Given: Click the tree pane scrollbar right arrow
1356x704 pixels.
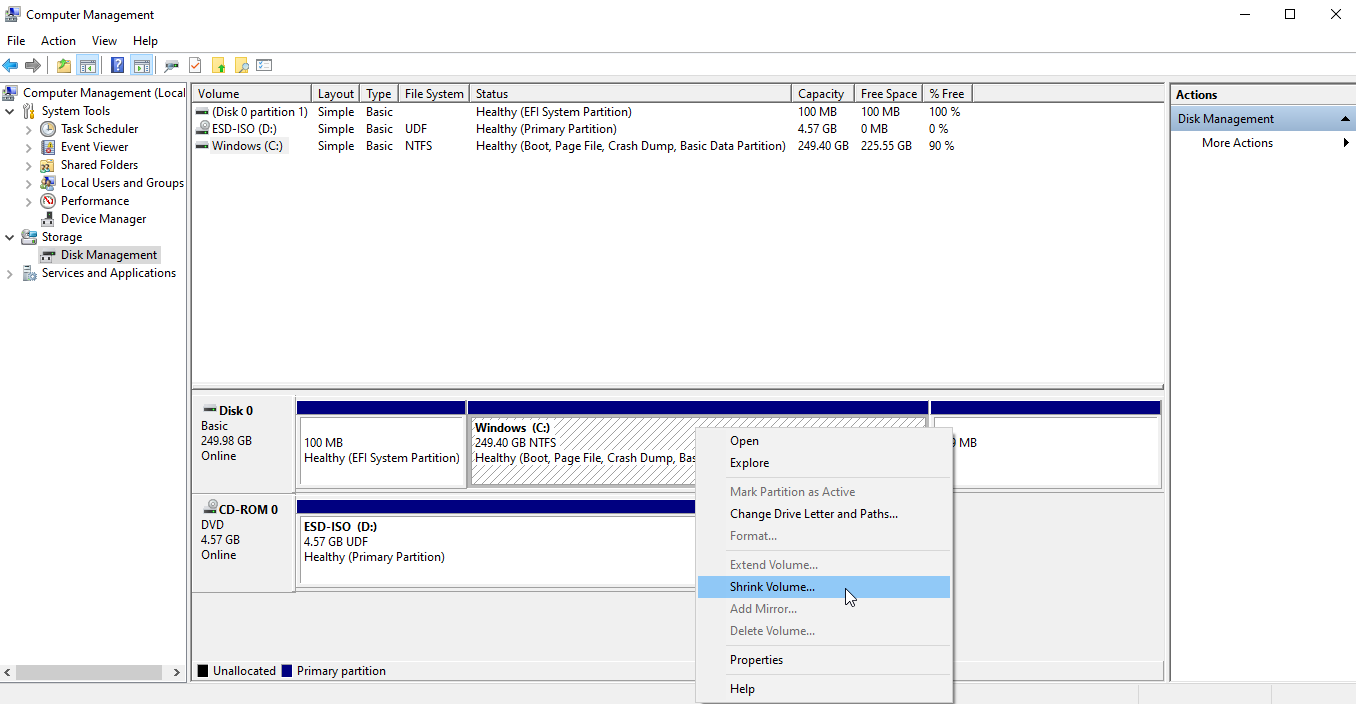Looking at the screenshot, I should tap(177, 673).
